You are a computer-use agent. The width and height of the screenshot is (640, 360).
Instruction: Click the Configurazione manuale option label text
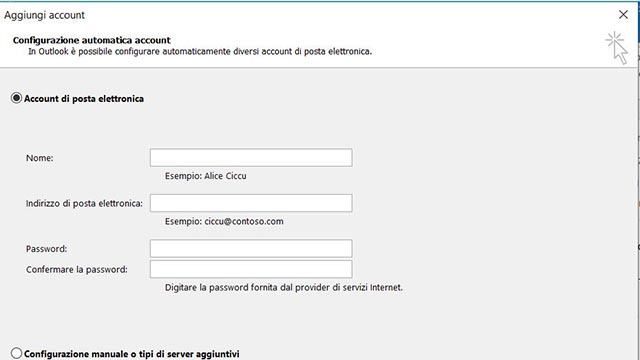tap(132, 354)
